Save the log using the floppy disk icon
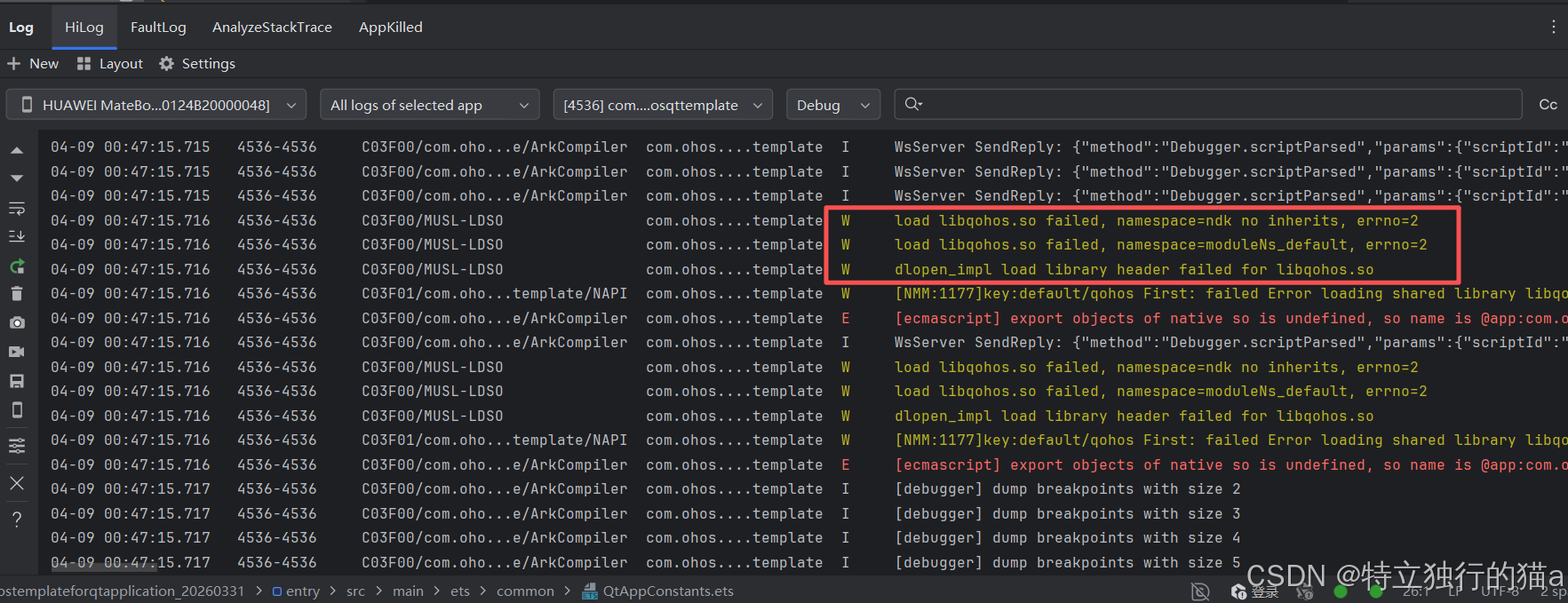 pos(17,381)
